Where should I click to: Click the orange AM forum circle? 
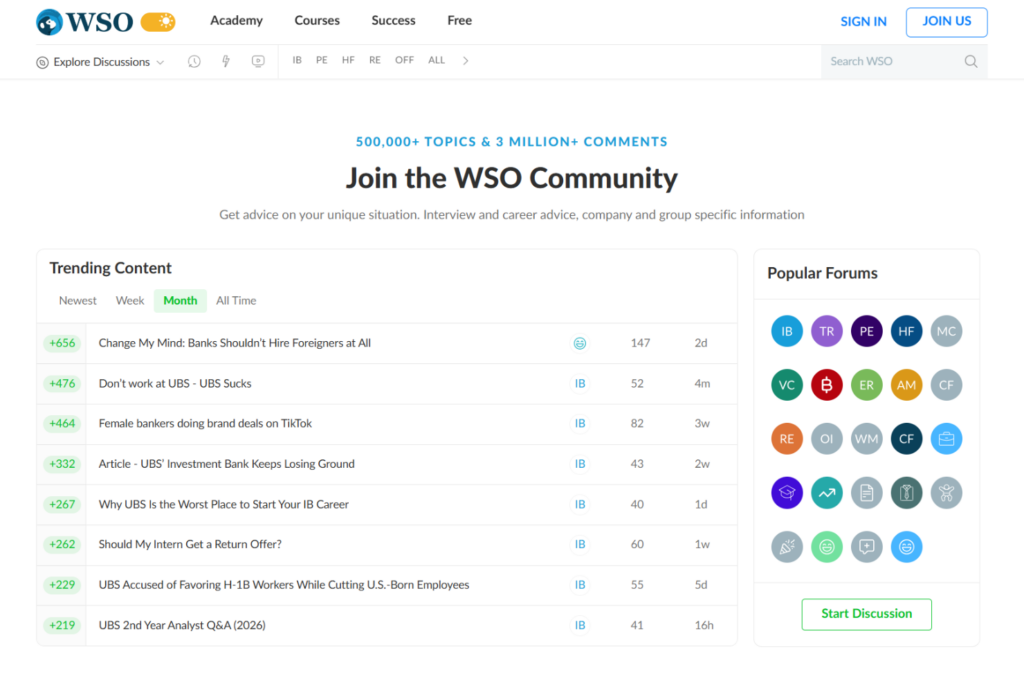pyautogui.click(x=906, y=385)
